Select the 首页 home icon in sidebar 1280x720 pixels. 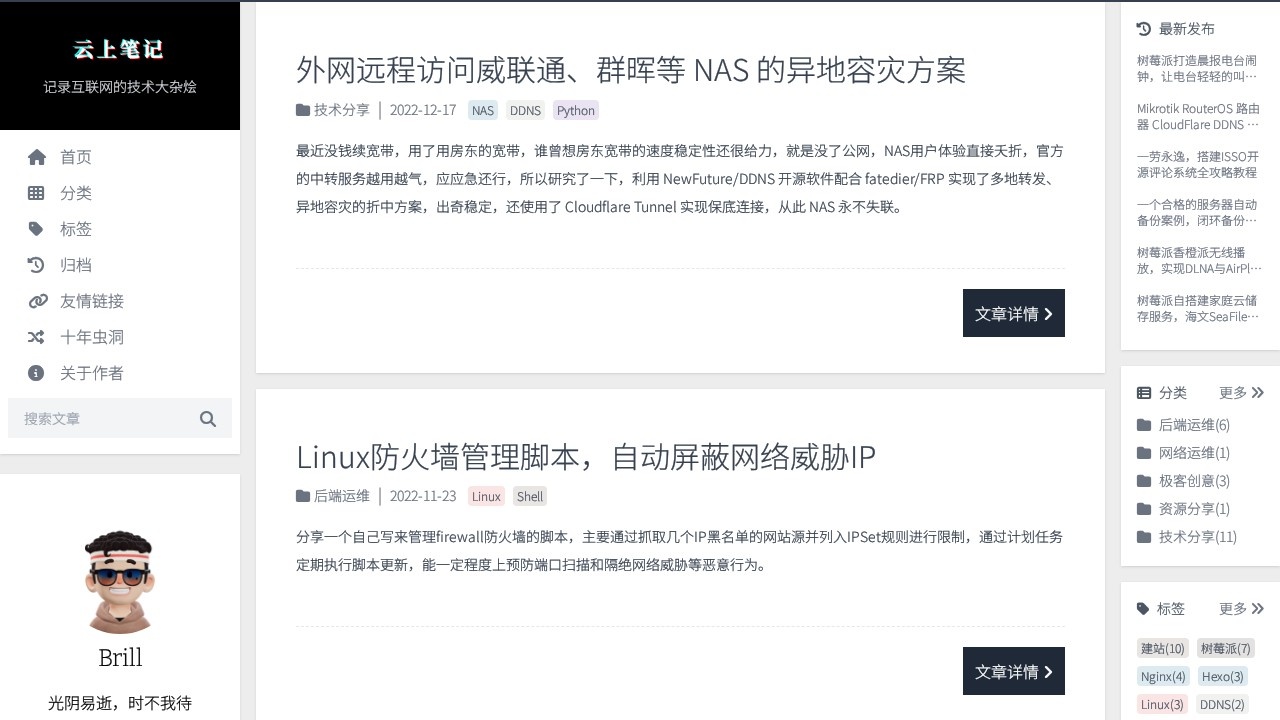point(37,157)
